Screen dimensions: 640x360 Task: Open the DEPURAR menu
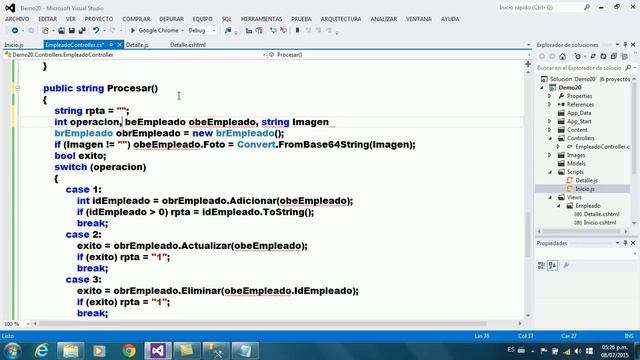[171, 19]
